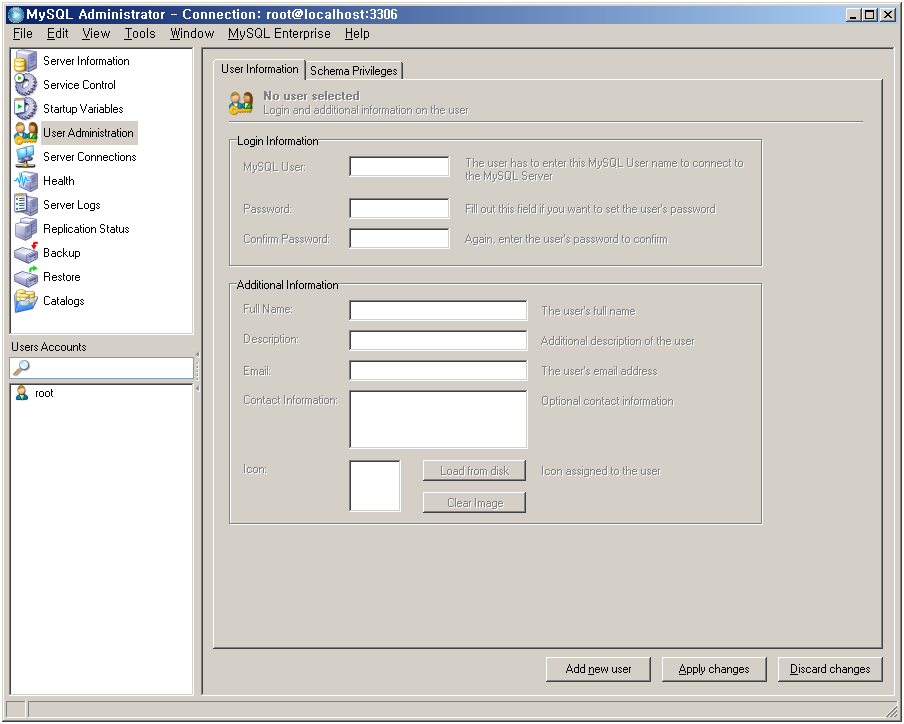
Task: Select Restore in sidebar
Action: (x=62, y=277)
